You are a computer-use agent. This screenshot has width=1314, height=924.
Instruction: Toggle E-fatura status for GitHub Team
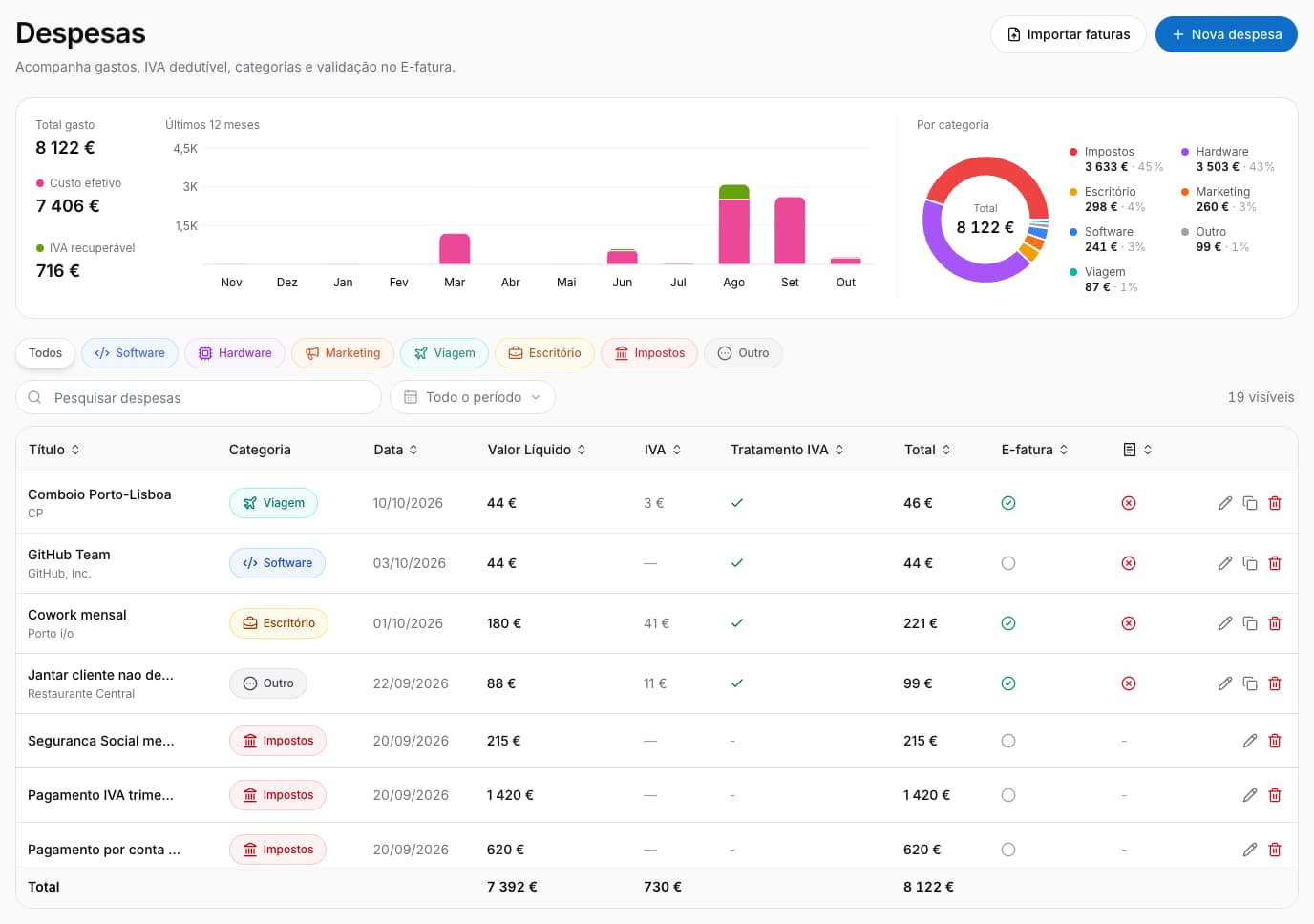(1008, 563)
